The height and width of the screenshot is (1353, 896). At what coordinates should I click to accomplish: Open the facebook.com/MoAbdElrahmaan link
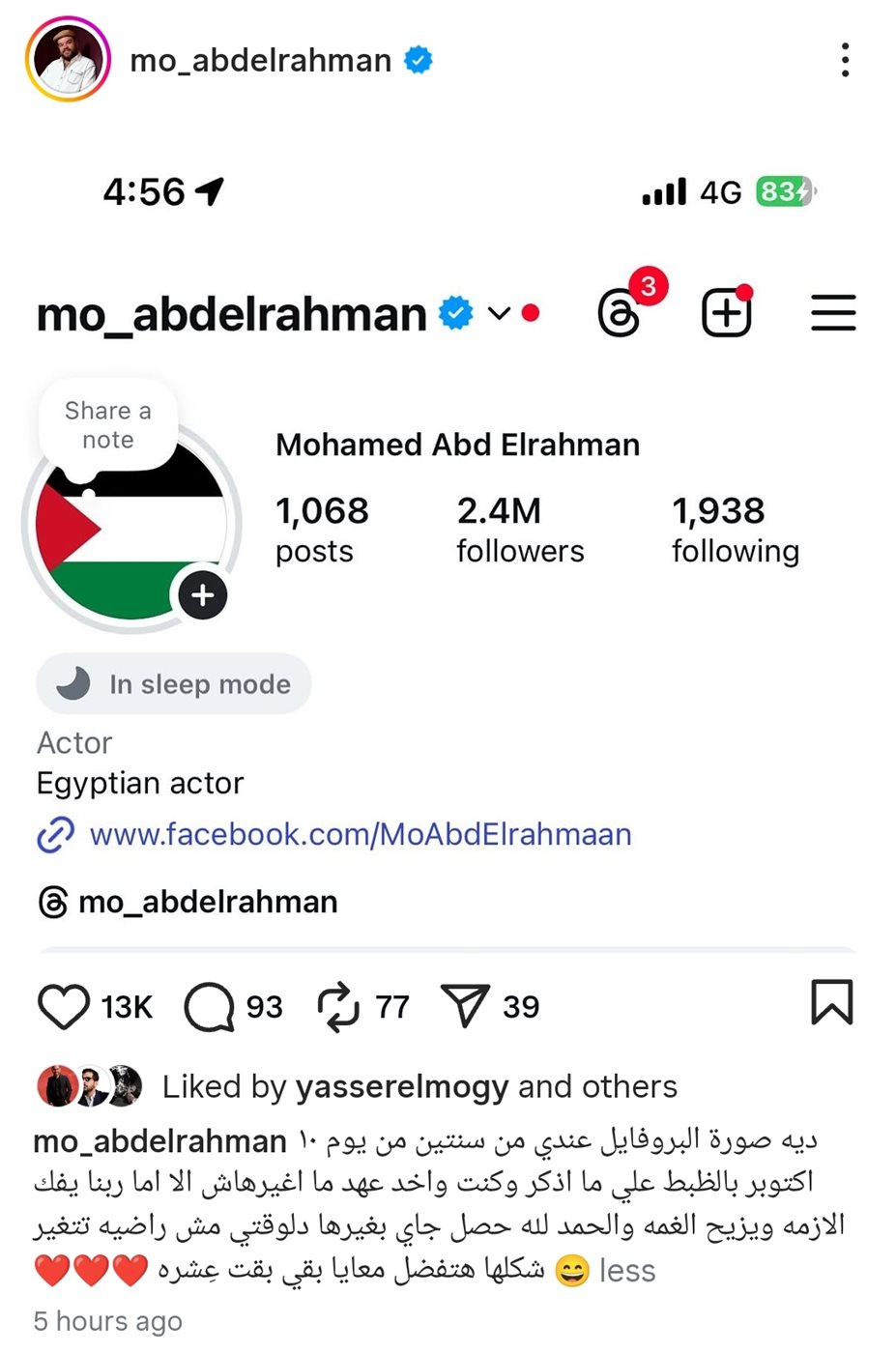(360, 834)
